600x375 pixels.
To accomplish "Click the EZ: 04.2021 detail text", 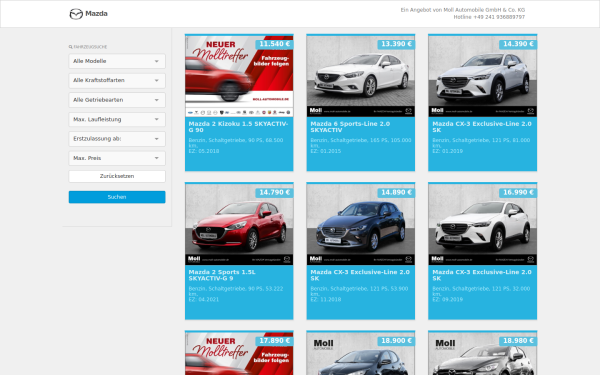I will (204, 300).
